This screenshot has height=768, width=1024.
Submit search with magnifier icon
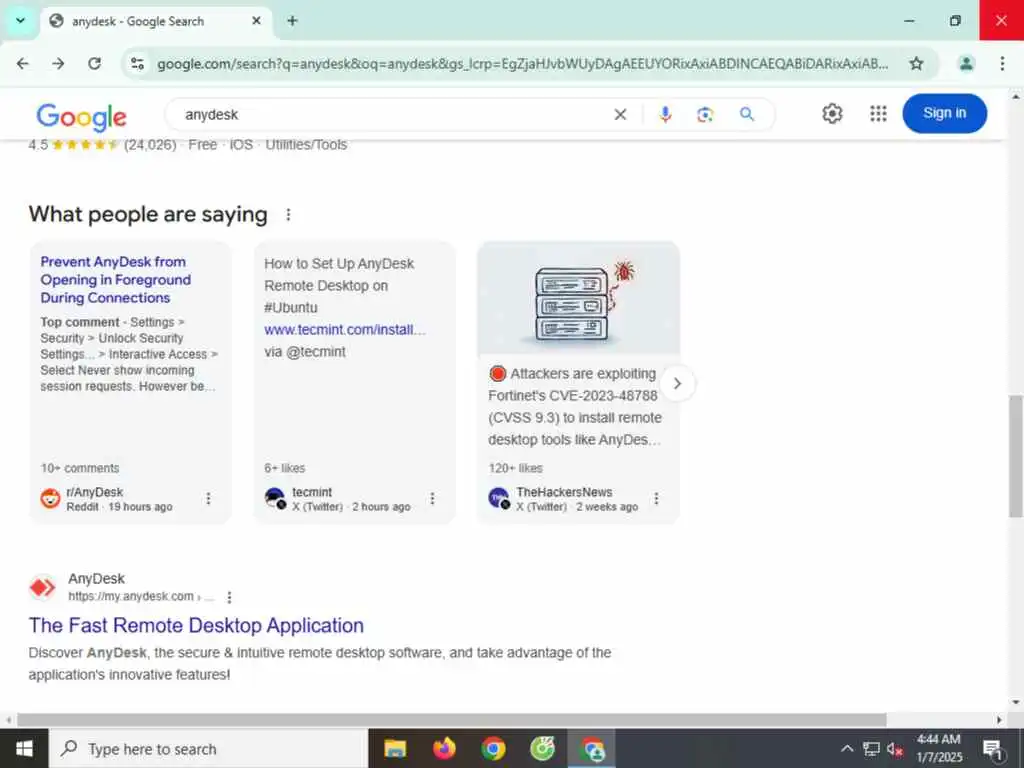[x=746, y=114]
